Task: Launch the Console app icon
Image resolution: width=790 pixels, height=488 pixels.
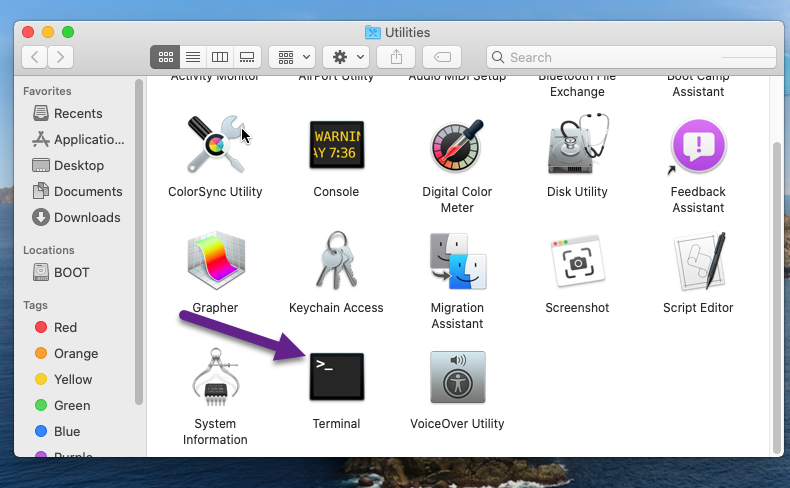Action: click(x=337, y=145)
